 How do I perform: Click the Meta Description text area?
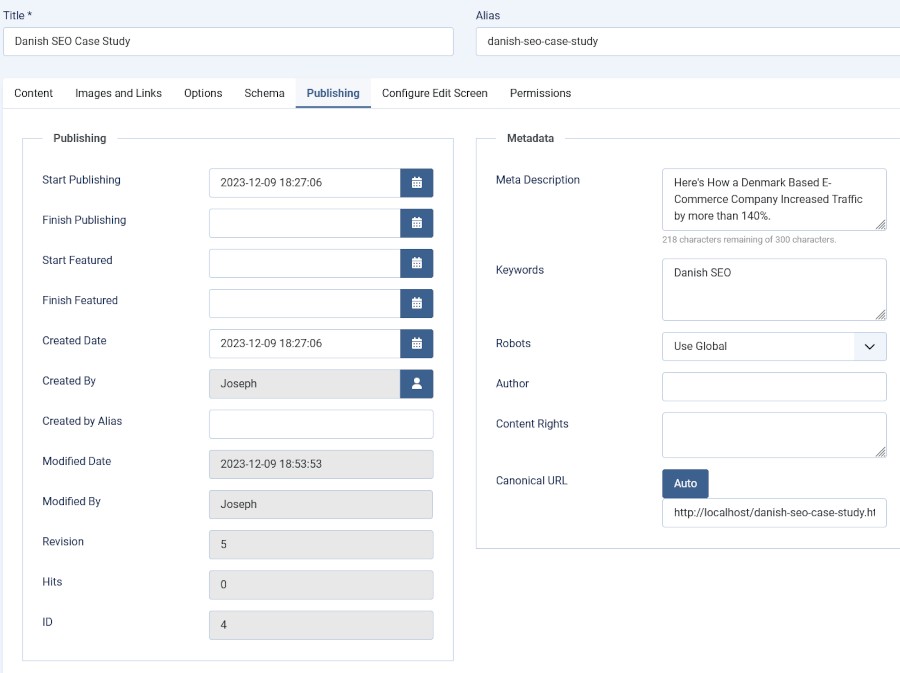pyautogui.click(x=774, y=198)
